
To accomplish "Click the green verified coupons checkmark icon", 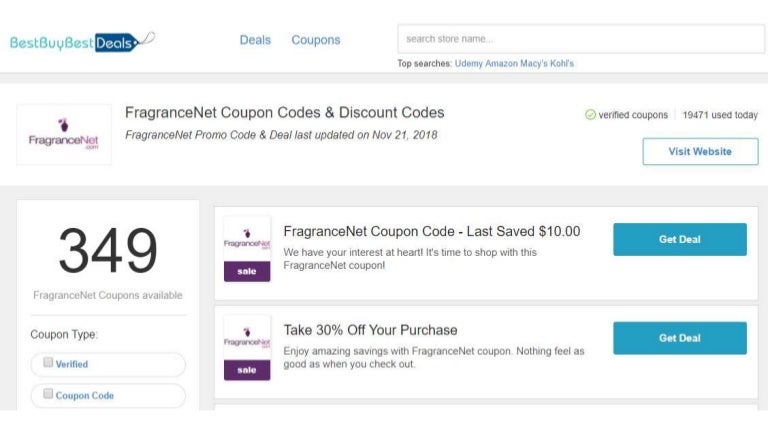I will tap(590, 115).
